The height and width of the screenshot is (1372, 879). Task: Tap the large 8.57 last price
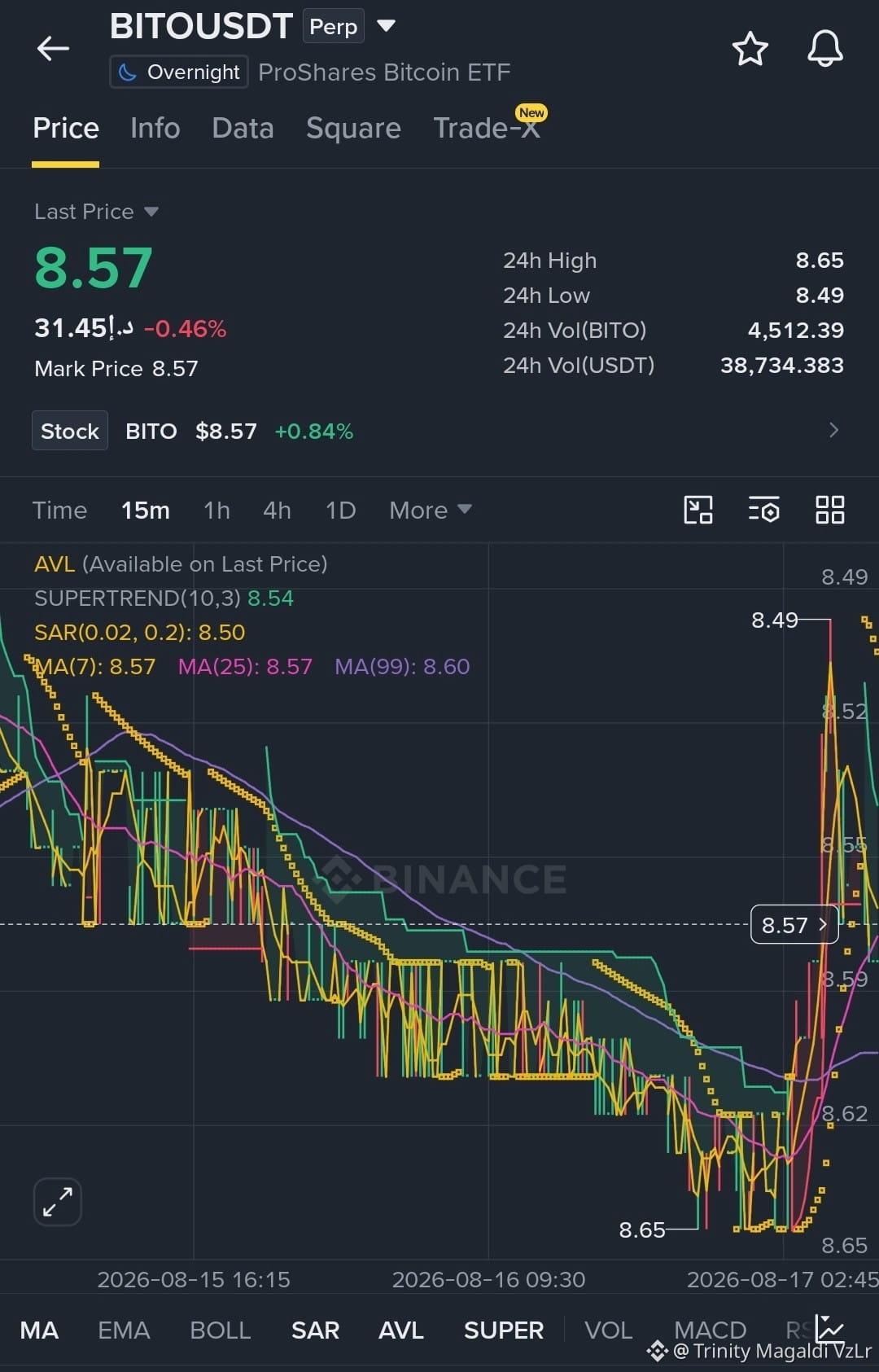click(94, 268)
